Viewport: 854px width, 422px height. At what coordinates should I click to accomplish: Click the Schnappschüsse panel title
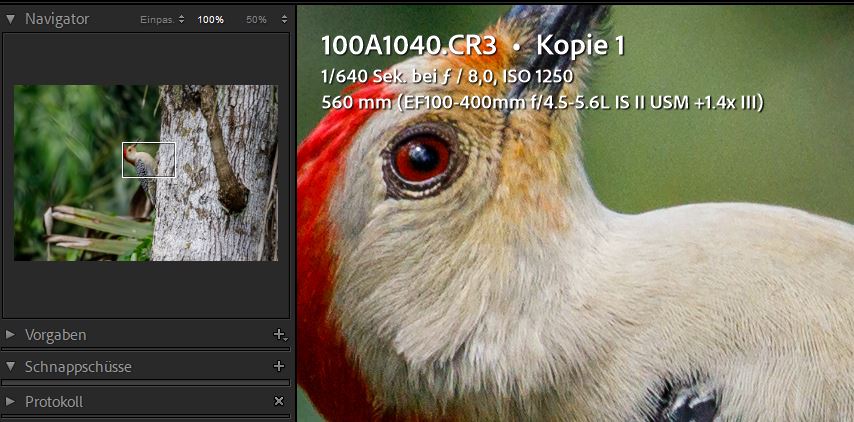tap(78, 367)
